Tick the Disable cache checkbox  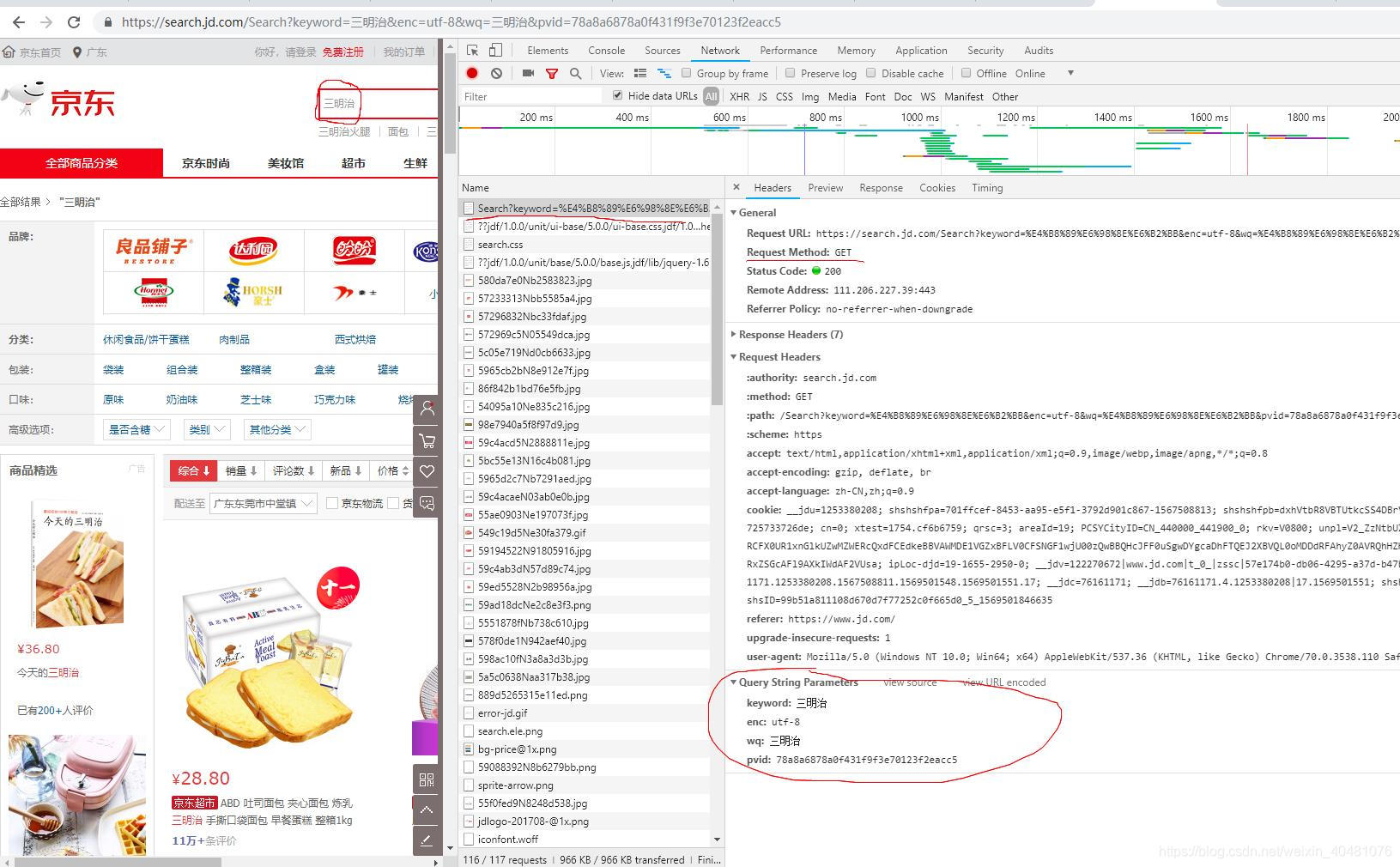click(x=870, y=73)
